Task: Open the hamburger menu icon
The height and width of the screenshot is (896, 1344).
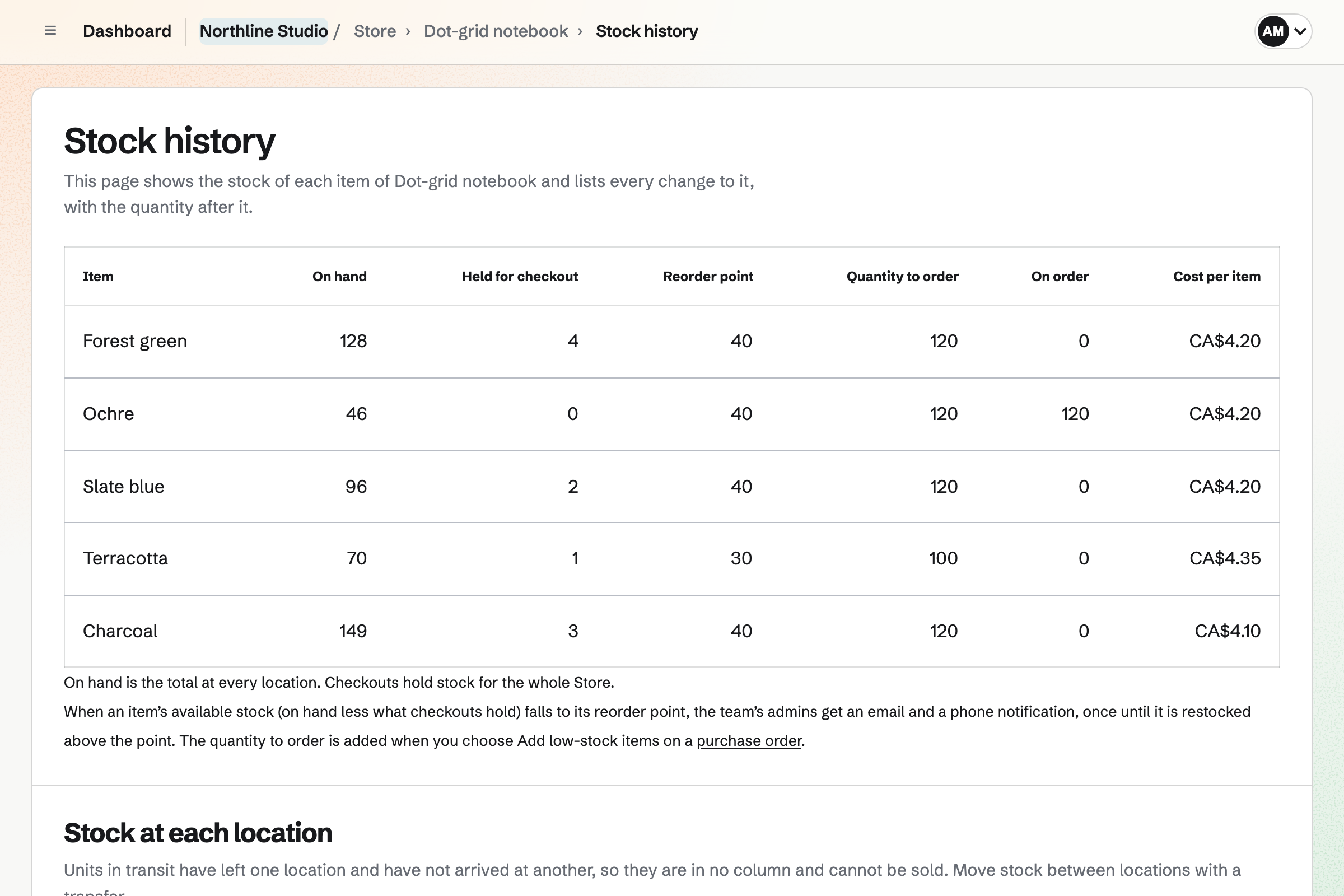Action: point(50,31)
